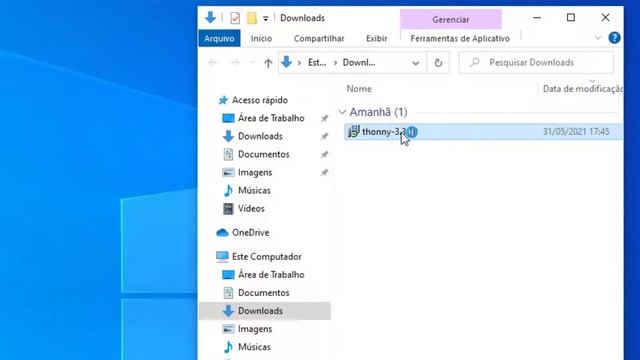Screen dimensions: 640x360
Task: Open Documentos under Este Computador
Action: (263, 293)
